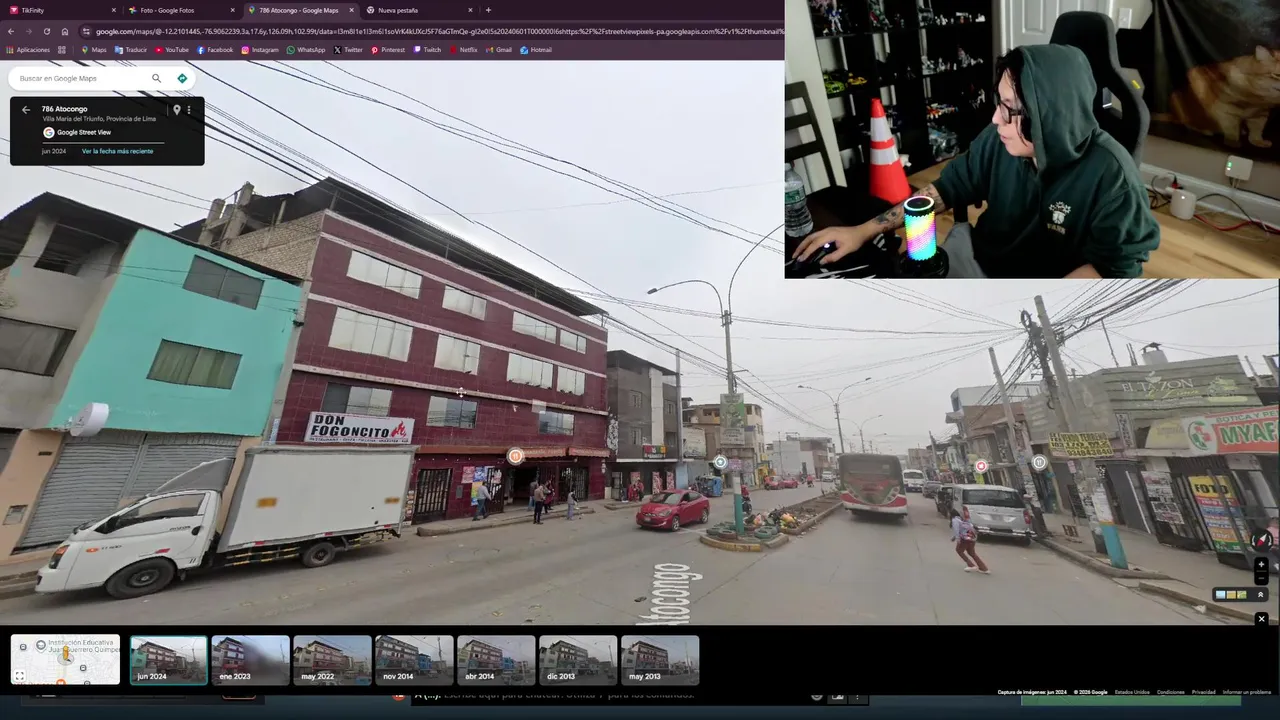Screen dimensions: 1280x720
Task: Close the TikFinity tab
Action: click(x=112, y=10)
